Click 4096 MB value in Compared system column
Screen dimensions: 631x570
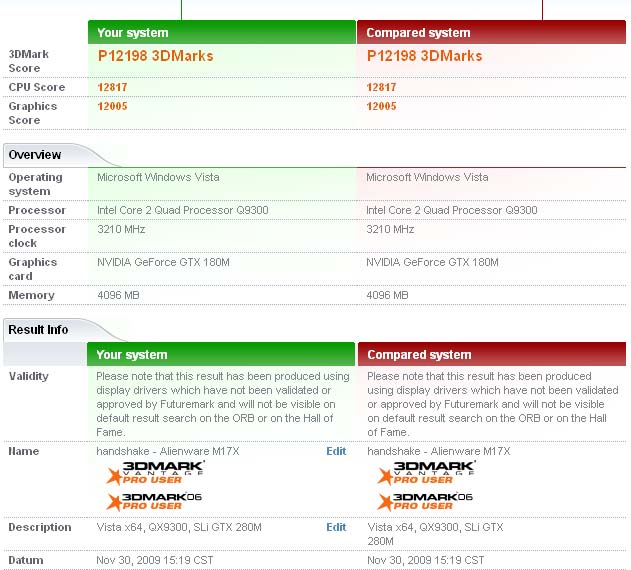click(x=387, y=295)
